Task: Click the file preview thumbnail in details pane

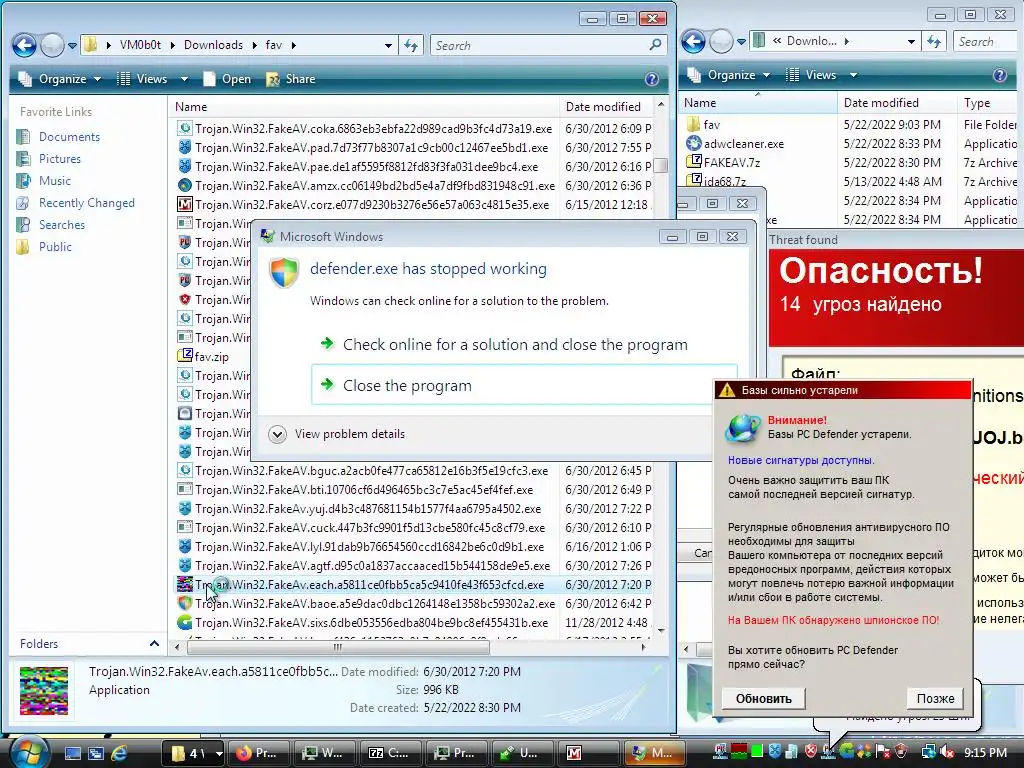Action: click(x=44, y=690)
